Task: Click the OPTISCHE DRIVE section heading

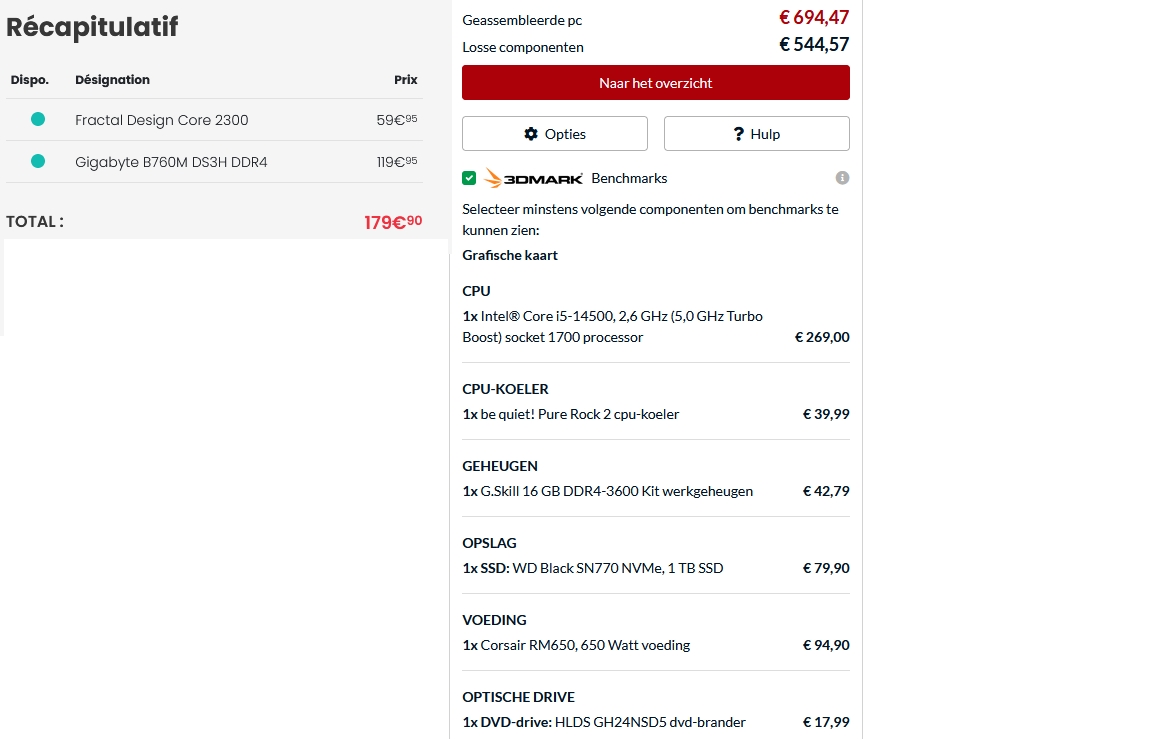Action: click(518, 697)
